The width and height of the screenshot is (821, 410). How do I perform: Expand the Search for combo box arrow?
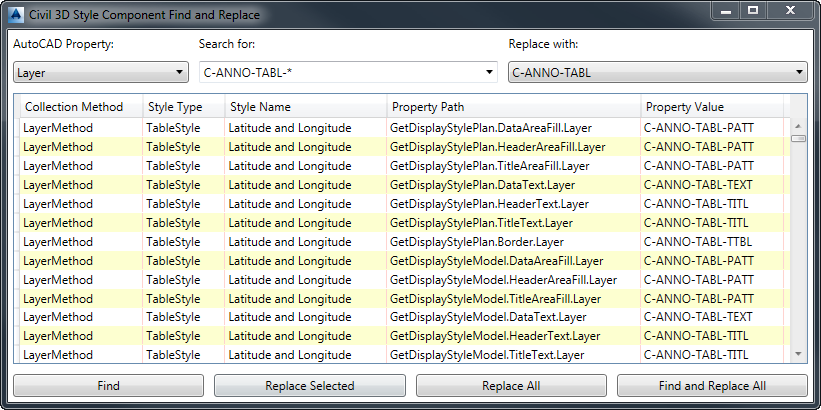(x=490, y=72)
